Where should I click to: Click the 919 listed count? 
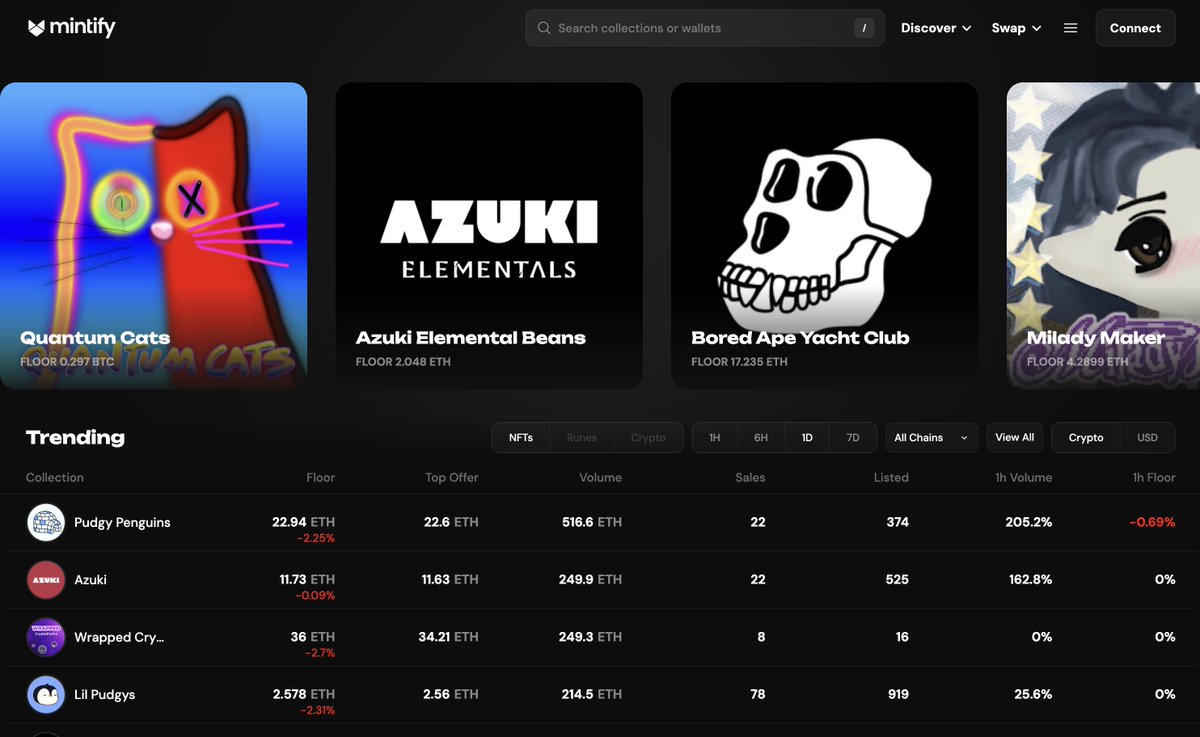(x=897, y=694)
